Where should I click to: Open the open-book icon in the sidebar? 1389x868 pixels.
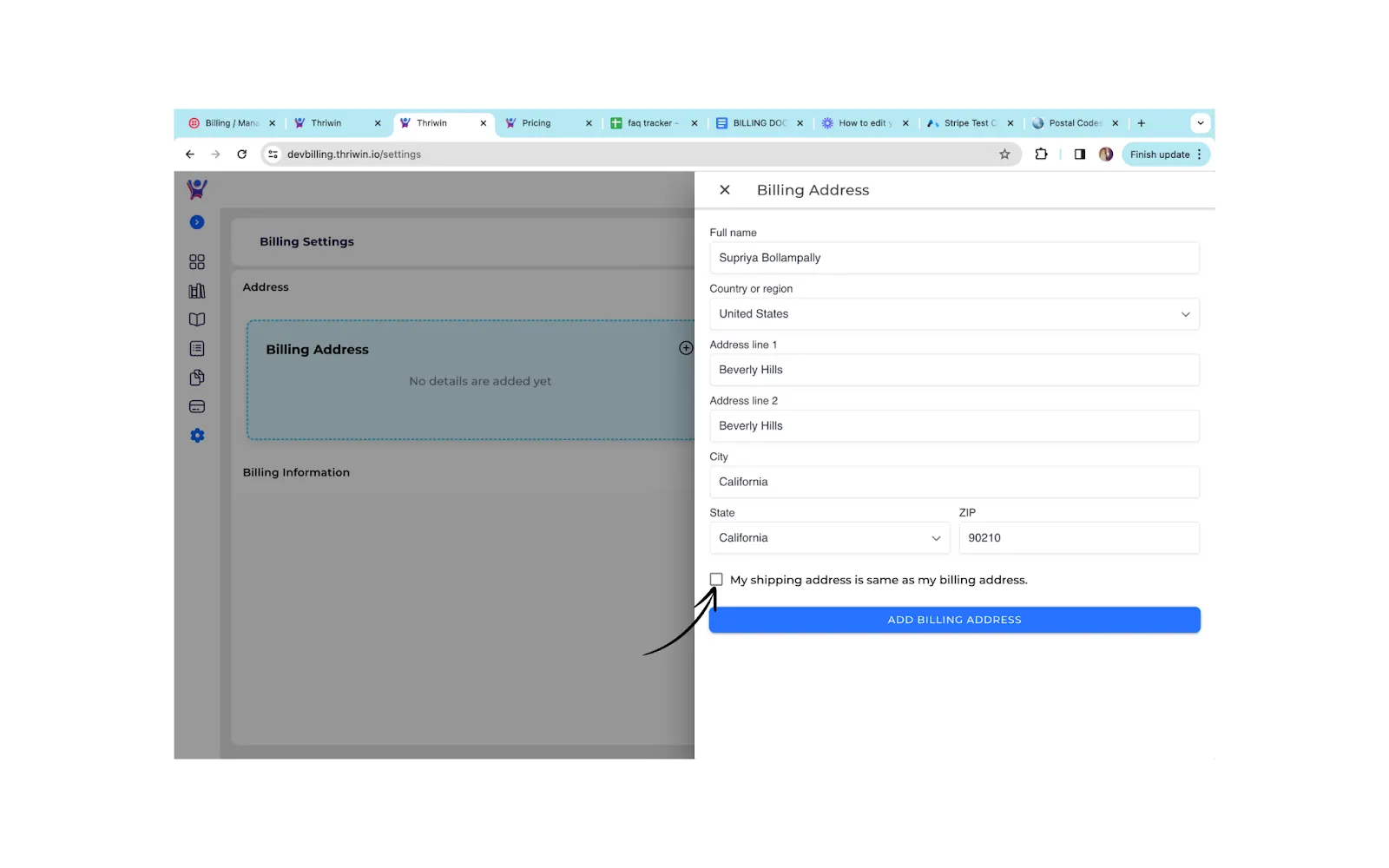pyautogui.click(x=197, y=319)
